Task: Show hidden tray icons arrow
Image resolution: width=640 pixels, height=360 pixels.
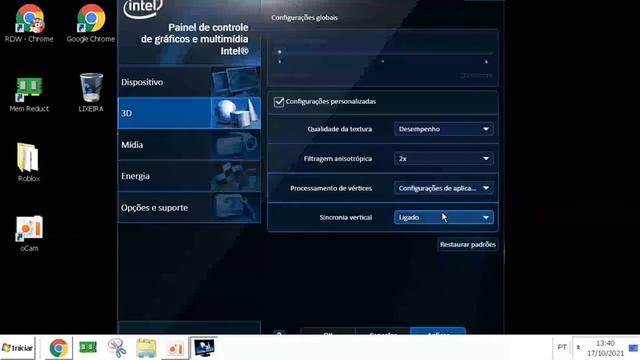Action: click(578, 347)
